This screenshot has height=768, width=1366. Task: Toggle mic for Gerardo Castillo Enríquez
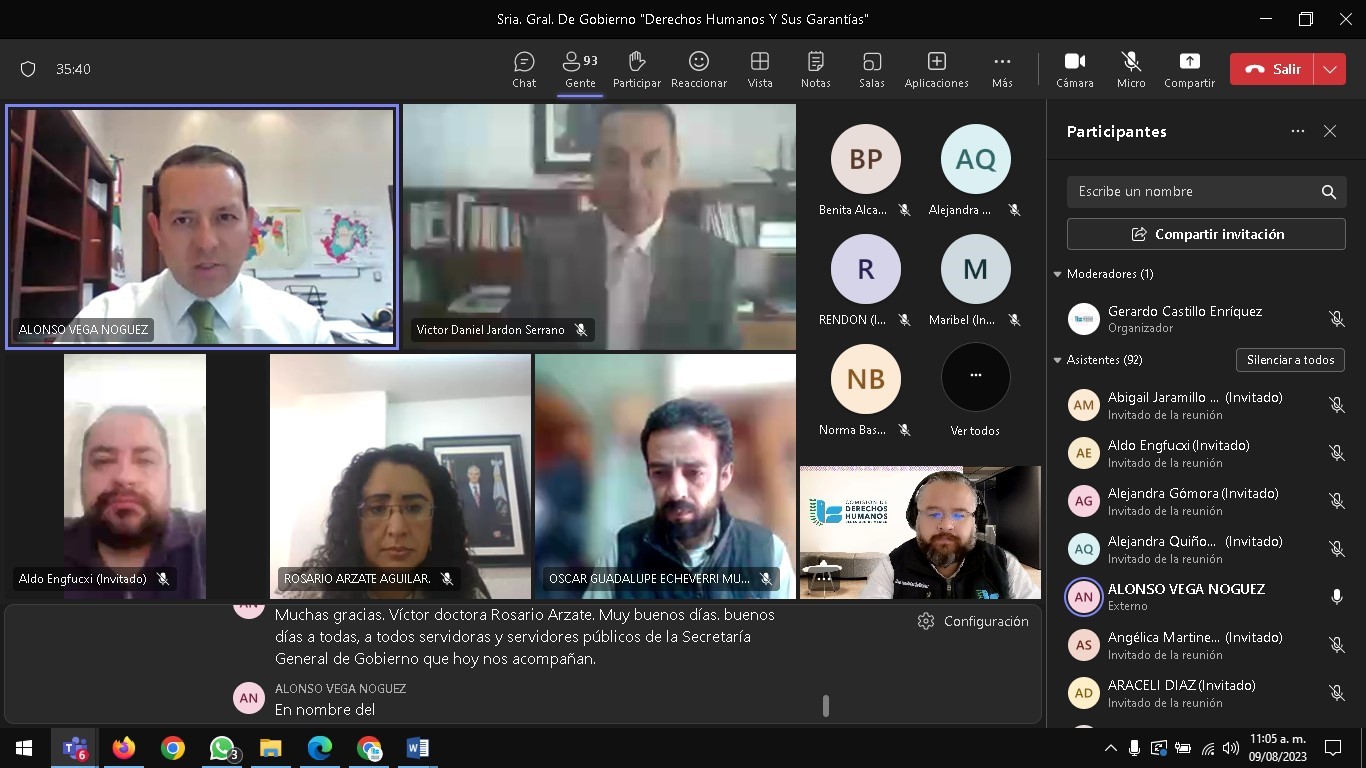click(x=1336, y=319)
